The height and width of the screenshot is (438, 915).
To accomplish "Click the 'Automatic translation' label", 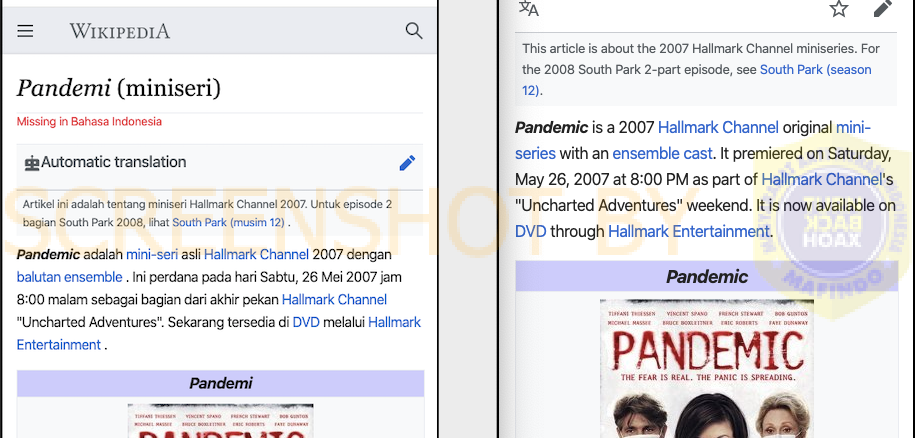I will click(x=114, y=162).
